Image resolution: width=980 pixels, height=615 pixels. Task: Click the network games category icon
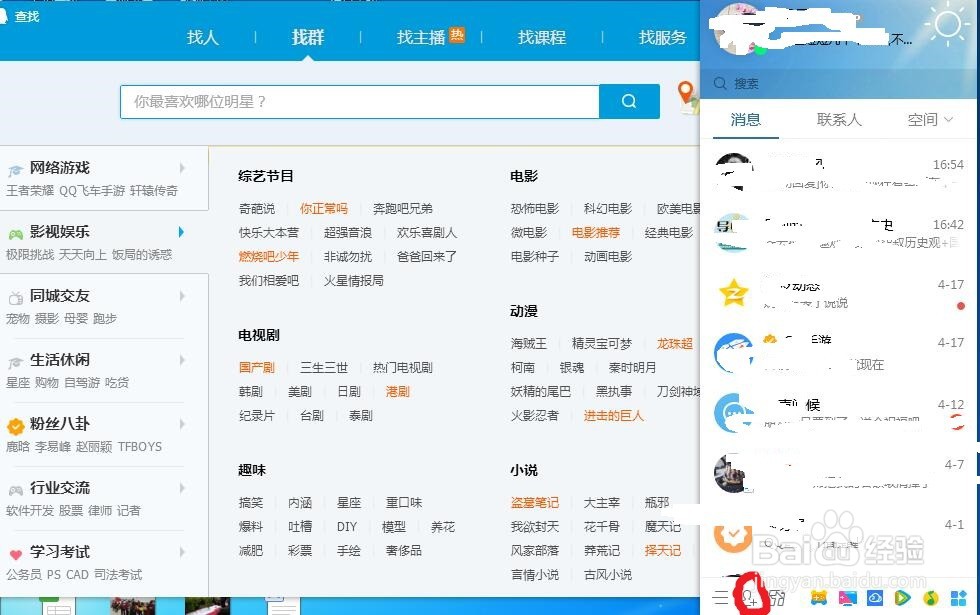(16, 170)
